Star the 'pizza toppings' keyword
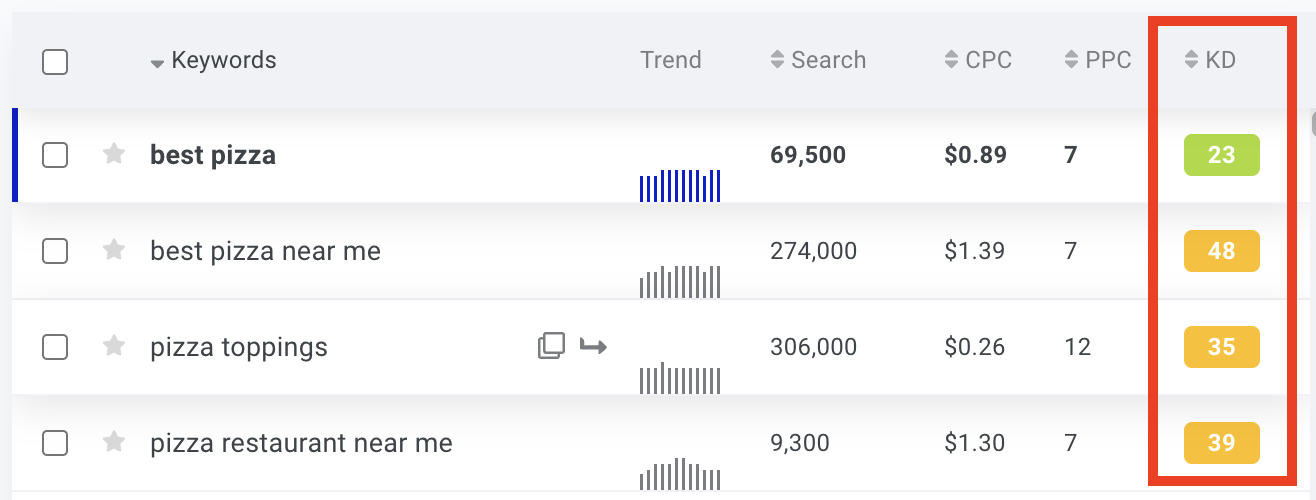This screenshot has width=1316, height=500. pos(114,346)
